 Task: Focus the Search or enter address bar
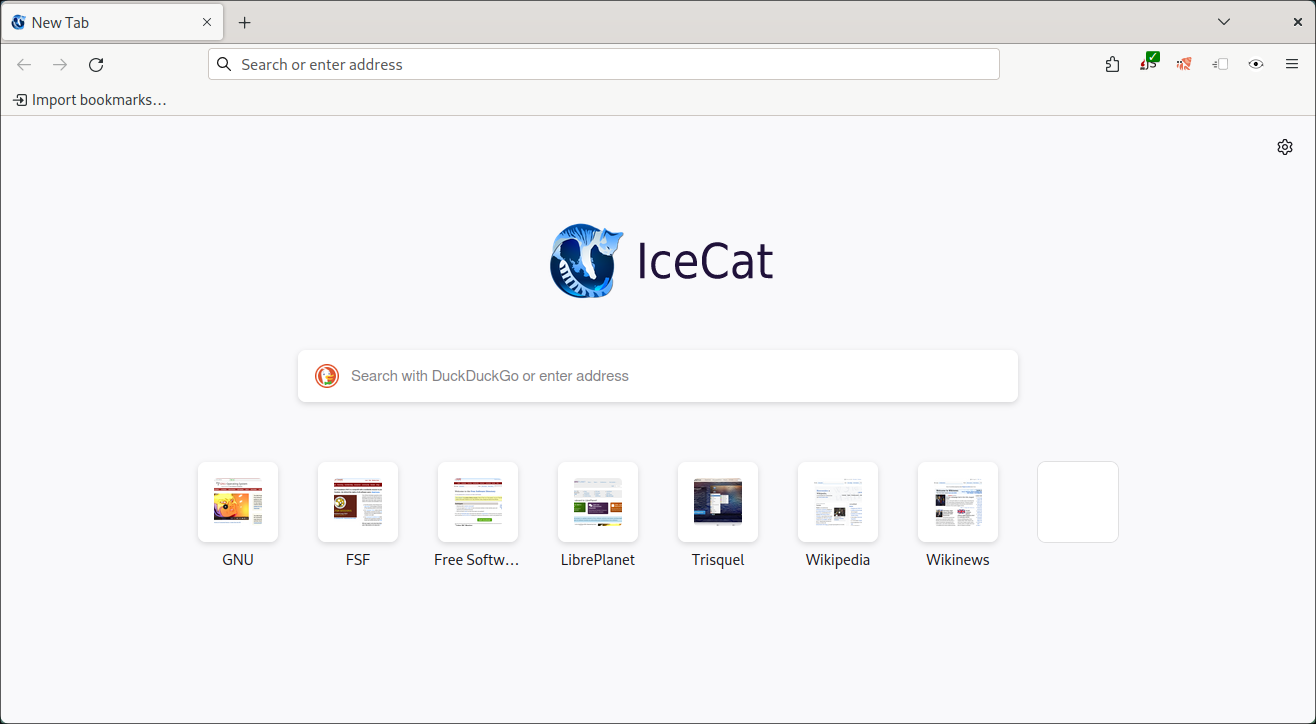click(604, 64)
